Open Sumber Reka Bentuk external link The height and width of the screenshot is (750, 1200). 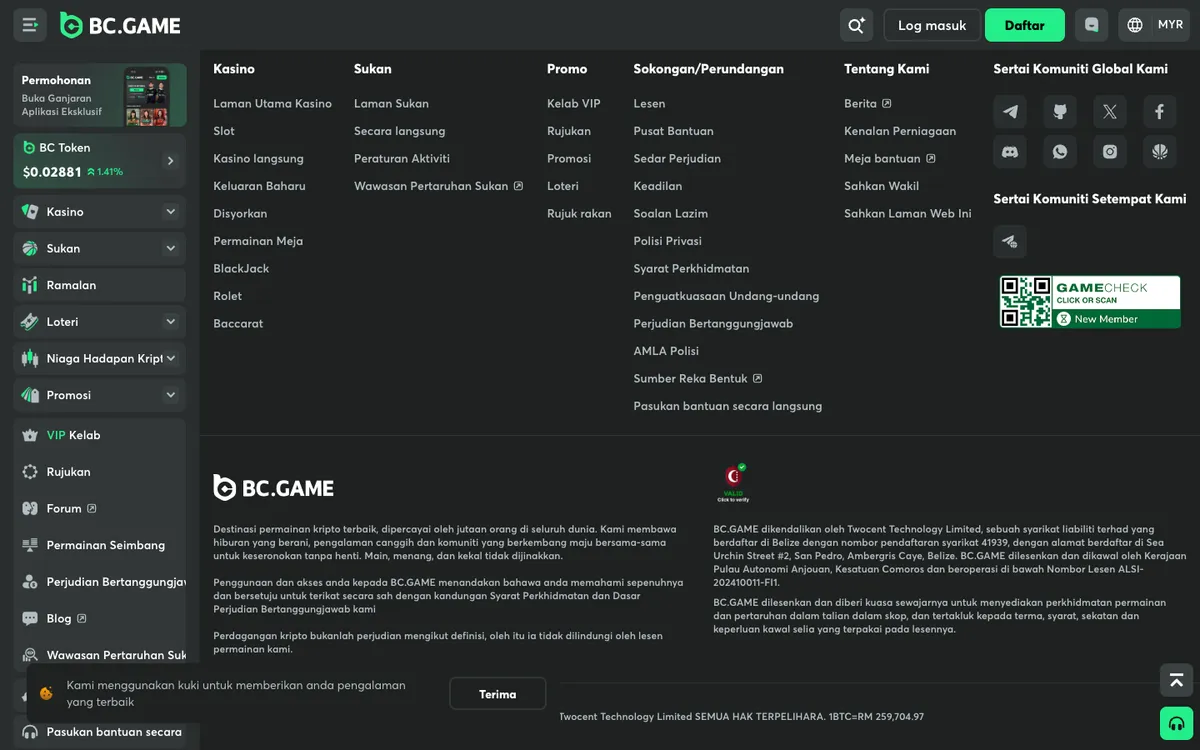698,379
